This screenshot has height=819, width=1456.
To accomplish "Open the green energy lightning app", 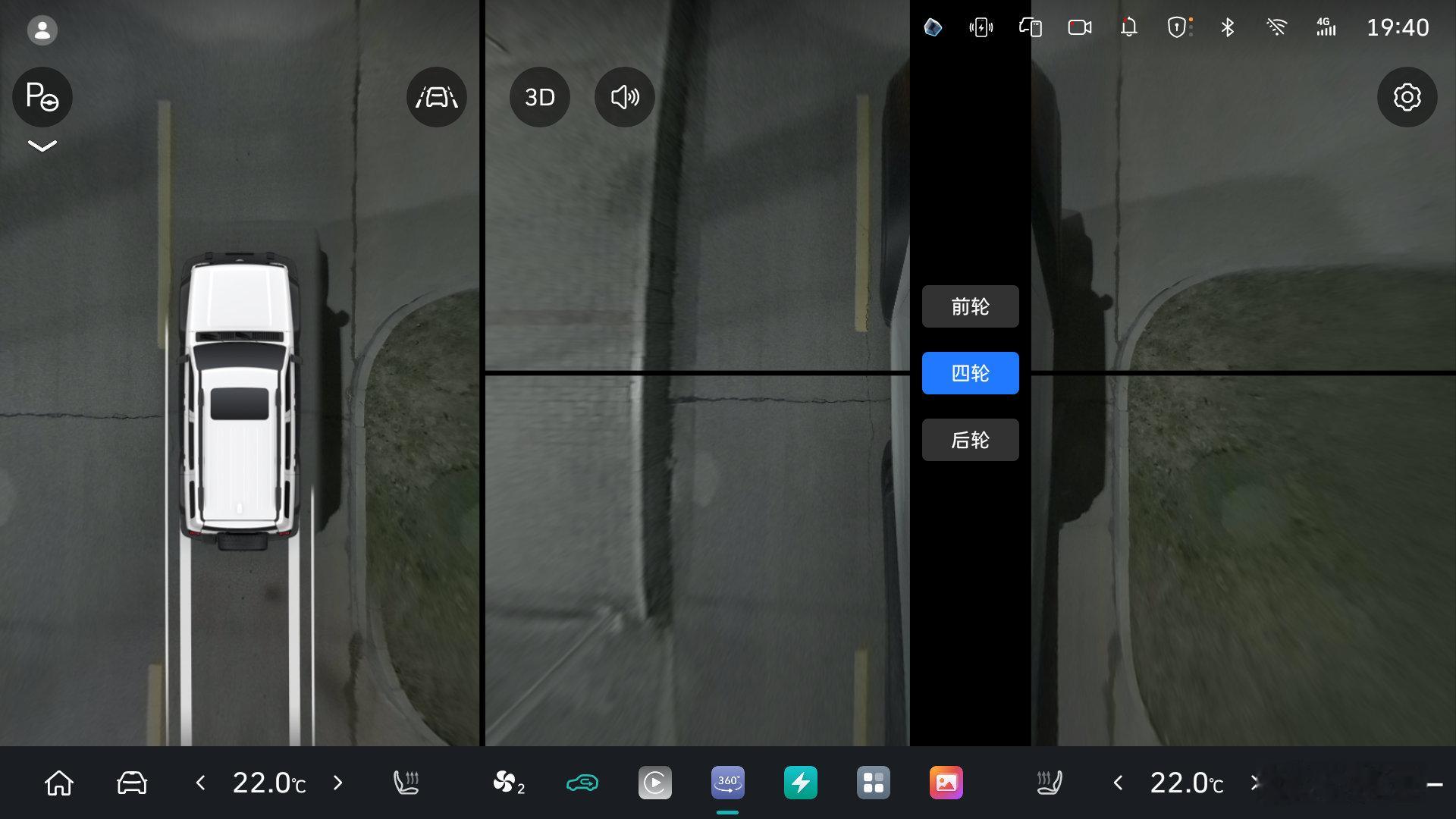I will pos(800,783).
